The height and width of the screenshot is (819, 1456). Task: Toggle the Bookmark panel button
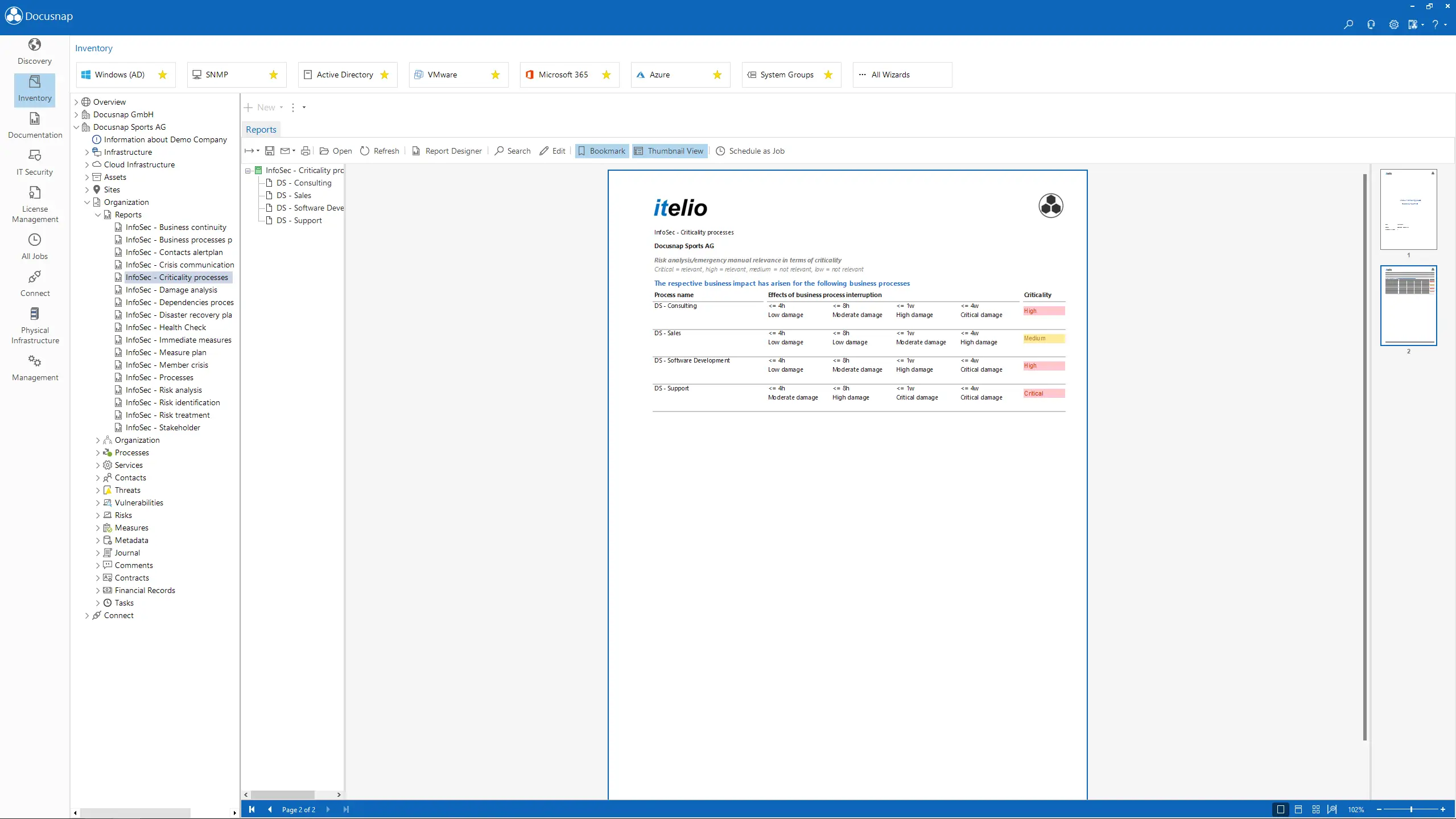point(601,151)
